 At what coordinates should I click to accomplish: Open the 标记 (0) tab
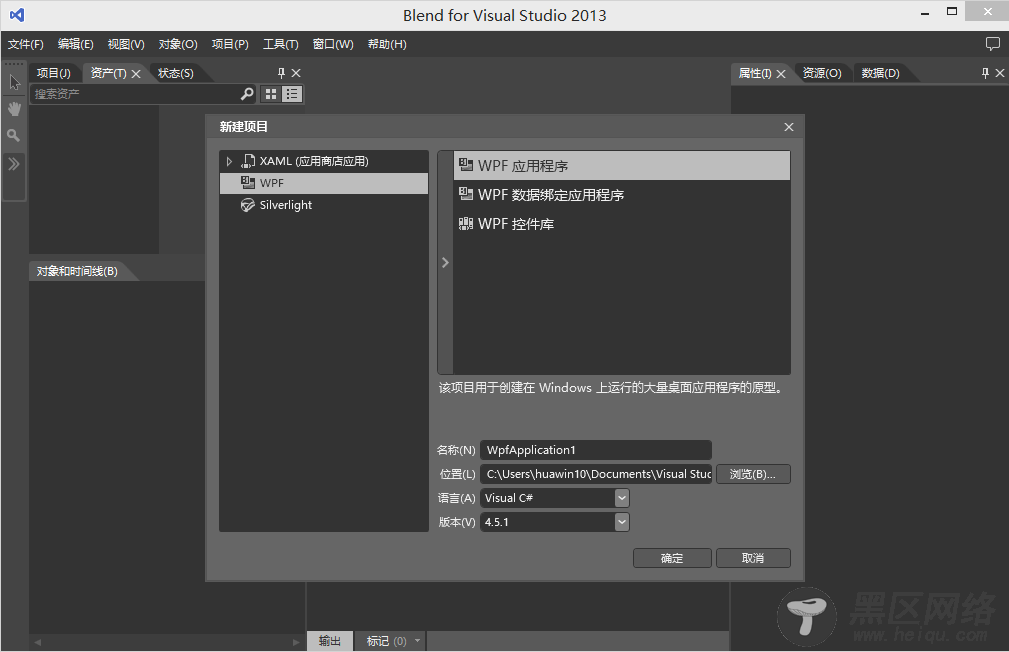click(386, 641)
